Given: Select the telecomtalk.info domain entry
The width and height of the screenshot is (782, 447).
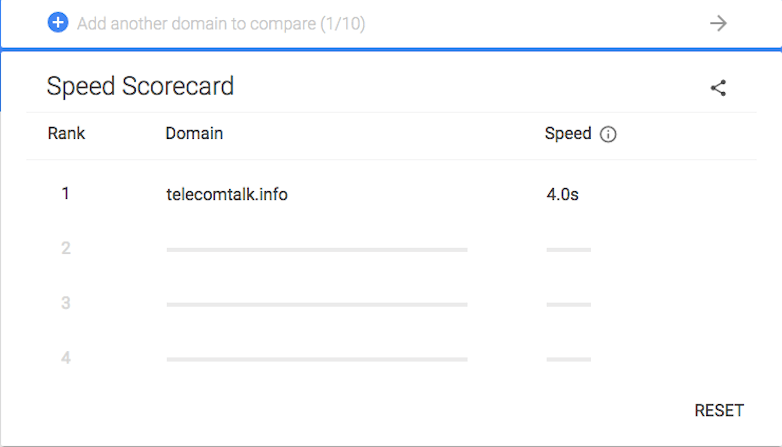Looking at the screenshot, I should click(227, 194).
